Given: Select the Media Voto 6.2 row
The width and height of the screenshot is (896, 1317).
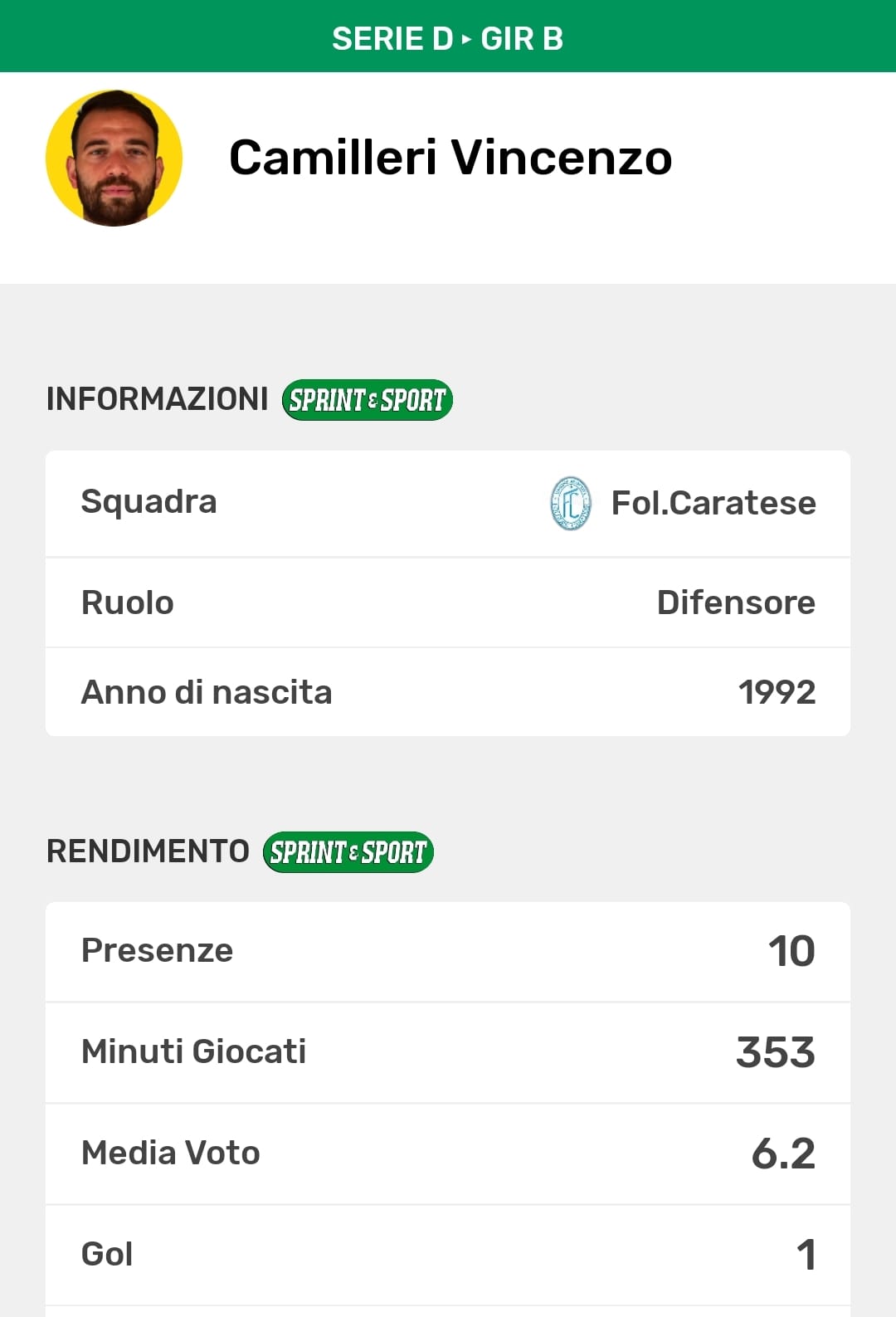Looking at the screenshot, I should click(x=448, y=1154).
